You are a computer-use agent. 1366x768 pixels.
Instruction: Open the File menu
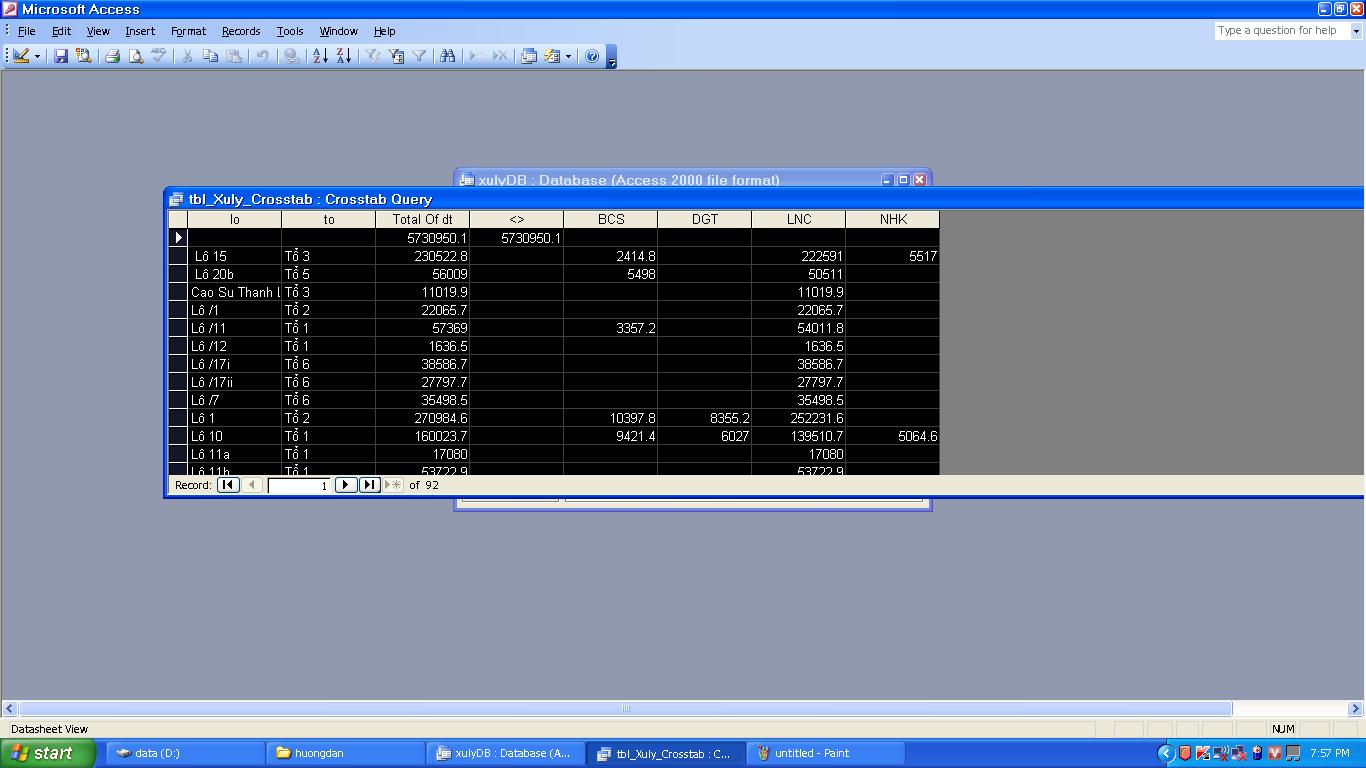coord(27,31)
